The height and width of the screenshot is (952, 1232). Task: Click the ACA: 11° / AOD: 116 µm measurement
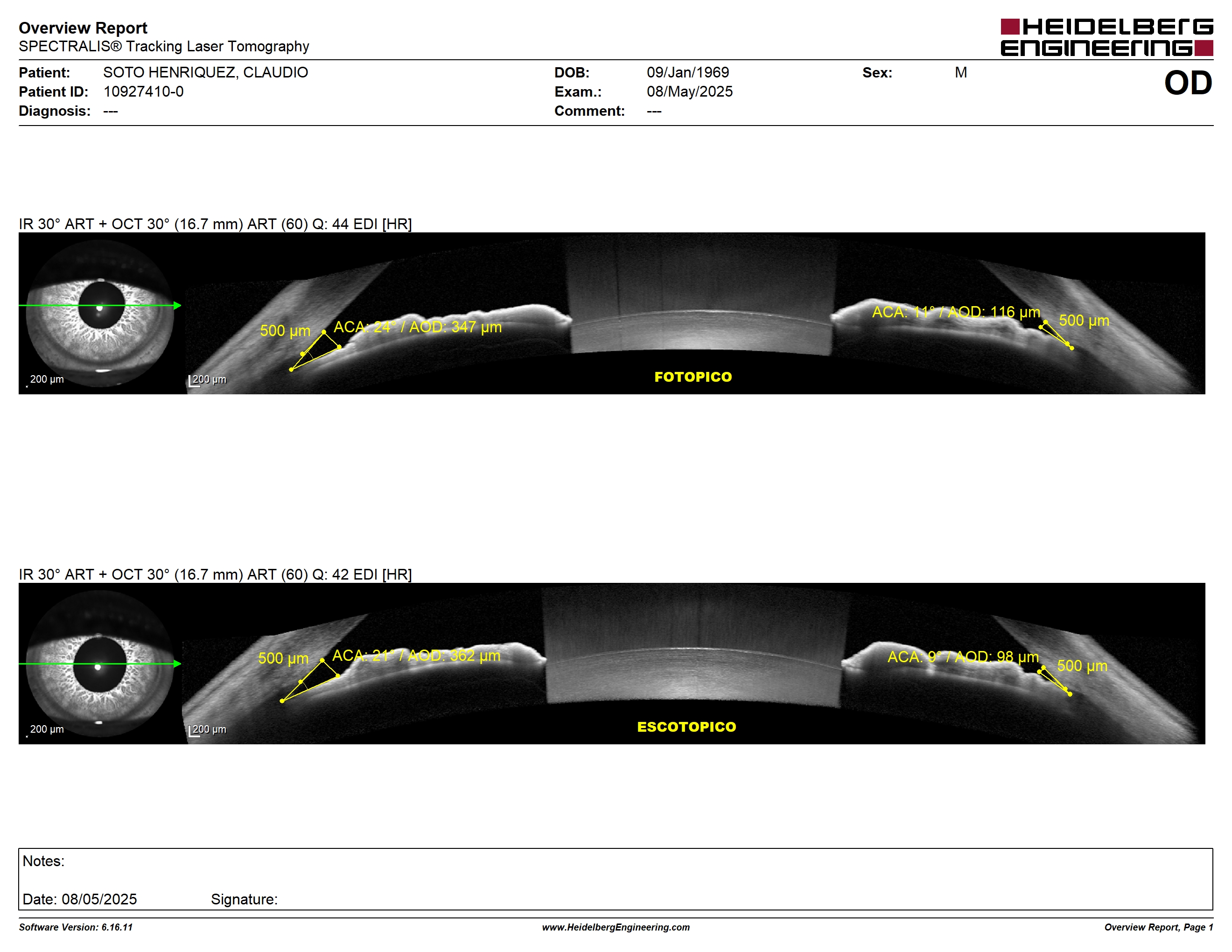[956, 312]
